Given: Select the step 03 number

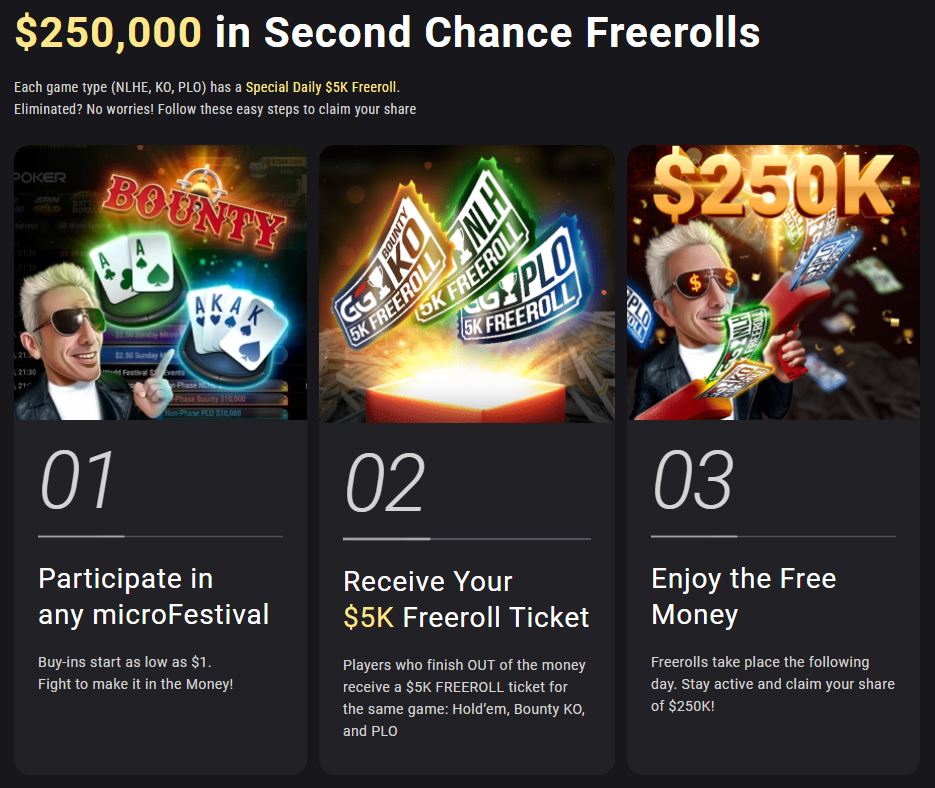Looking at the screenshot, I should (x=692, y=480).
